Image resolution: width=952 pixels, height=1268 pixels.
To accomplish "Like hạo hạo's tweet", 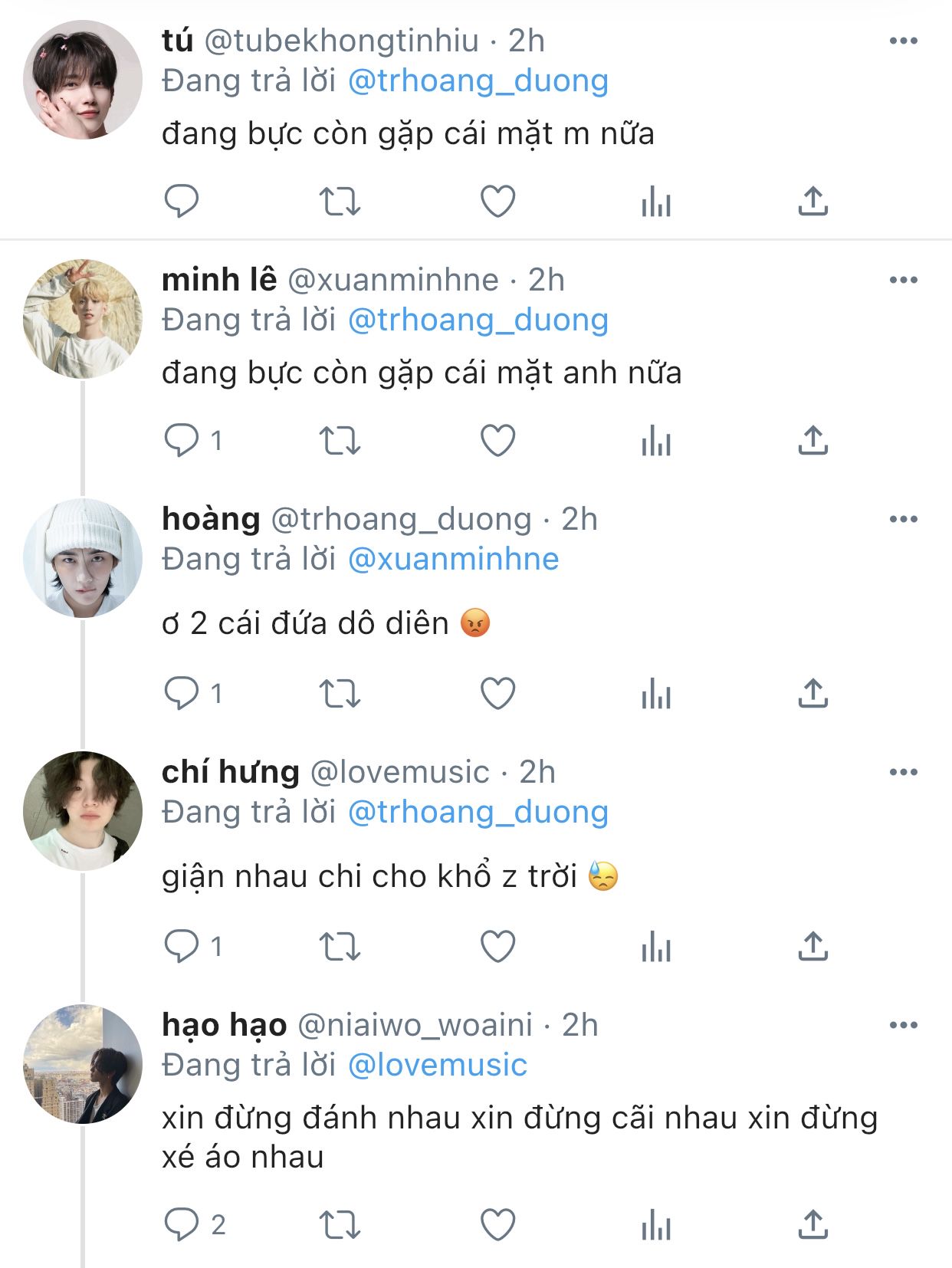I will pyautogui.click(x=497, y=1225).
